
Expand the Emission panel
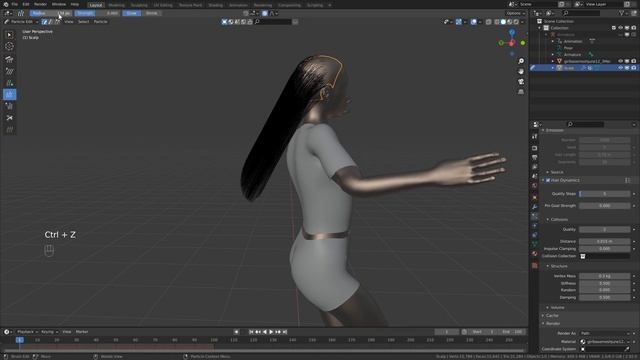coord(555,130)
